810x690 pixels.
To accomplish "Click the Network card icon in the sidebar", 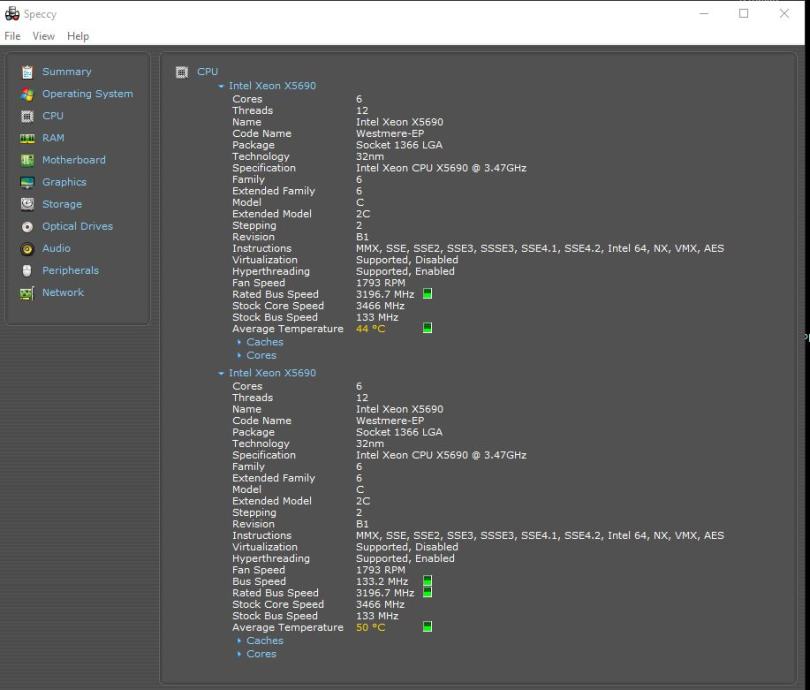I will [27, 293].
